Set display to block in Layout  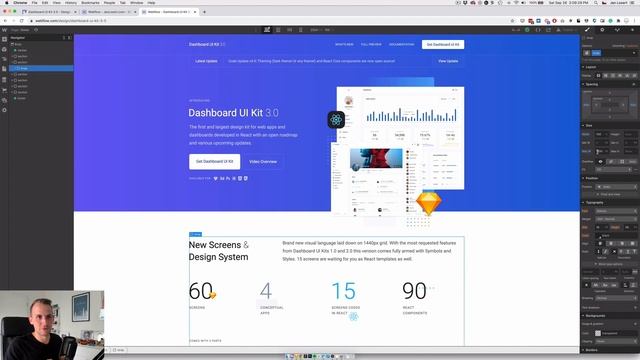click(598, 76)
